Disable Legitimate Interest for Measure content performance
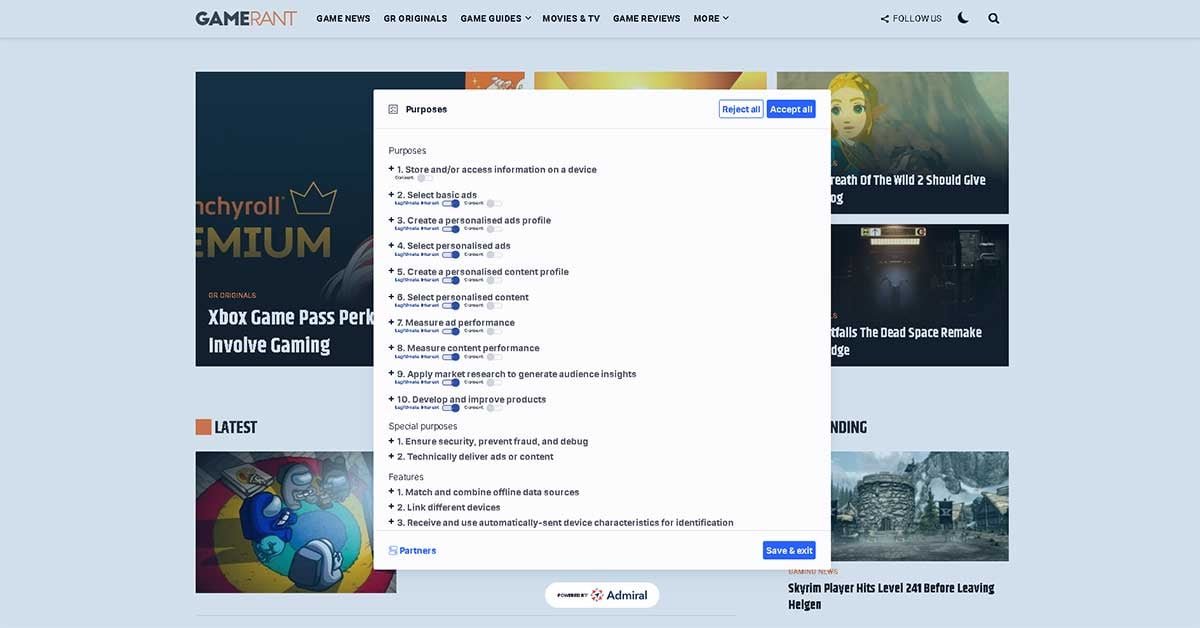1200x628 pixels. point(451,357)
